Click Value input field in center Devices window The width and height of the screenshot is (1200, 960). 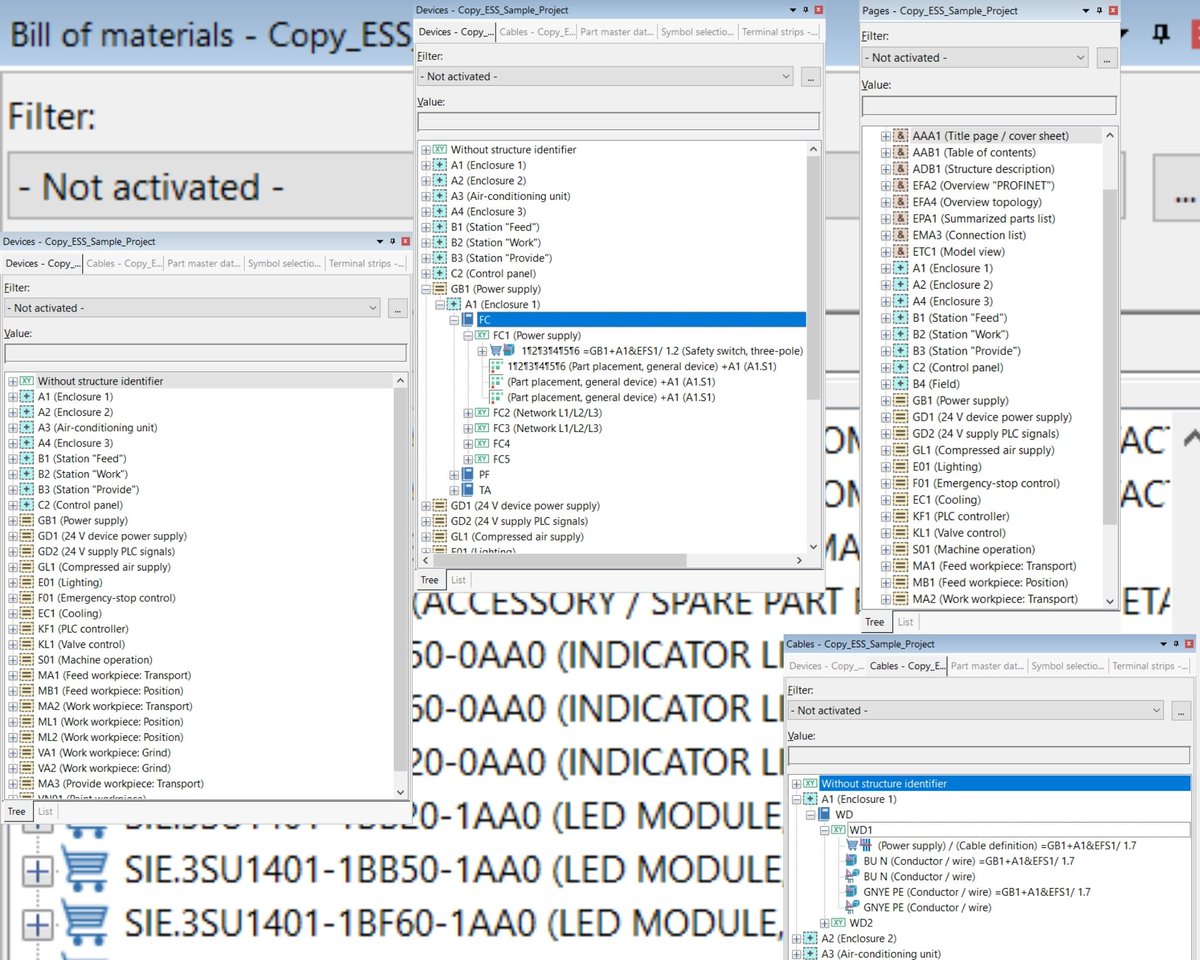(618, 121)
